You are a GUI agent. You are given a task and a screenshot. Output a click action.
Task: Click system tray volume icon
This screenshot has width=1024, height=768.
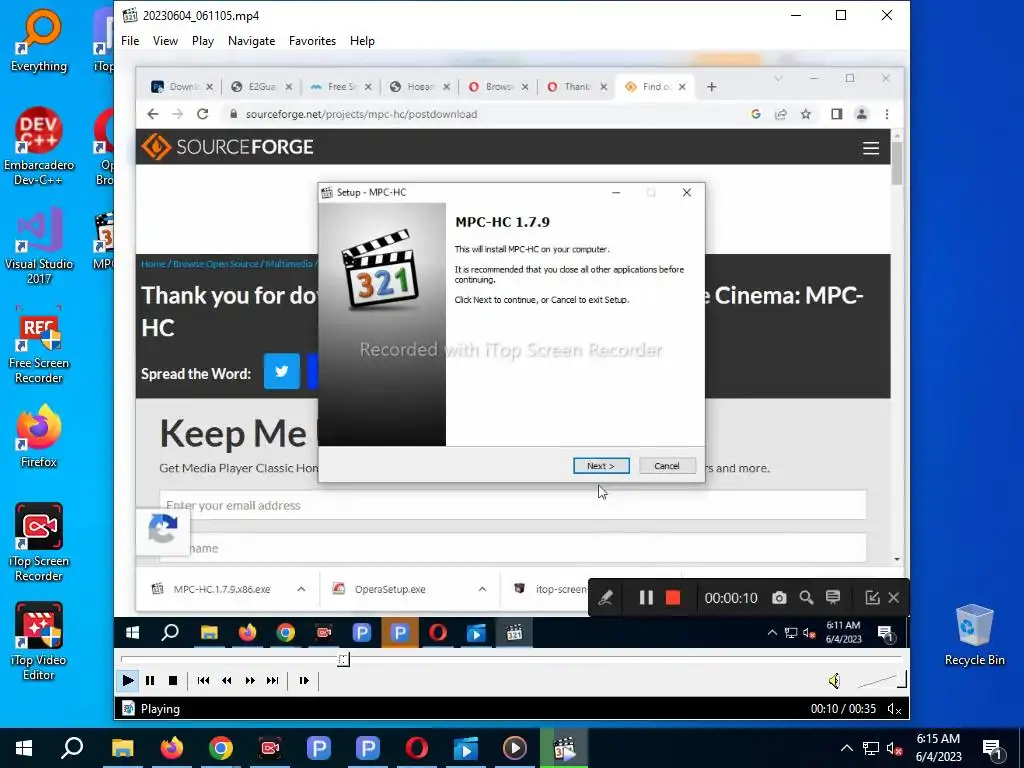point(894,748)
